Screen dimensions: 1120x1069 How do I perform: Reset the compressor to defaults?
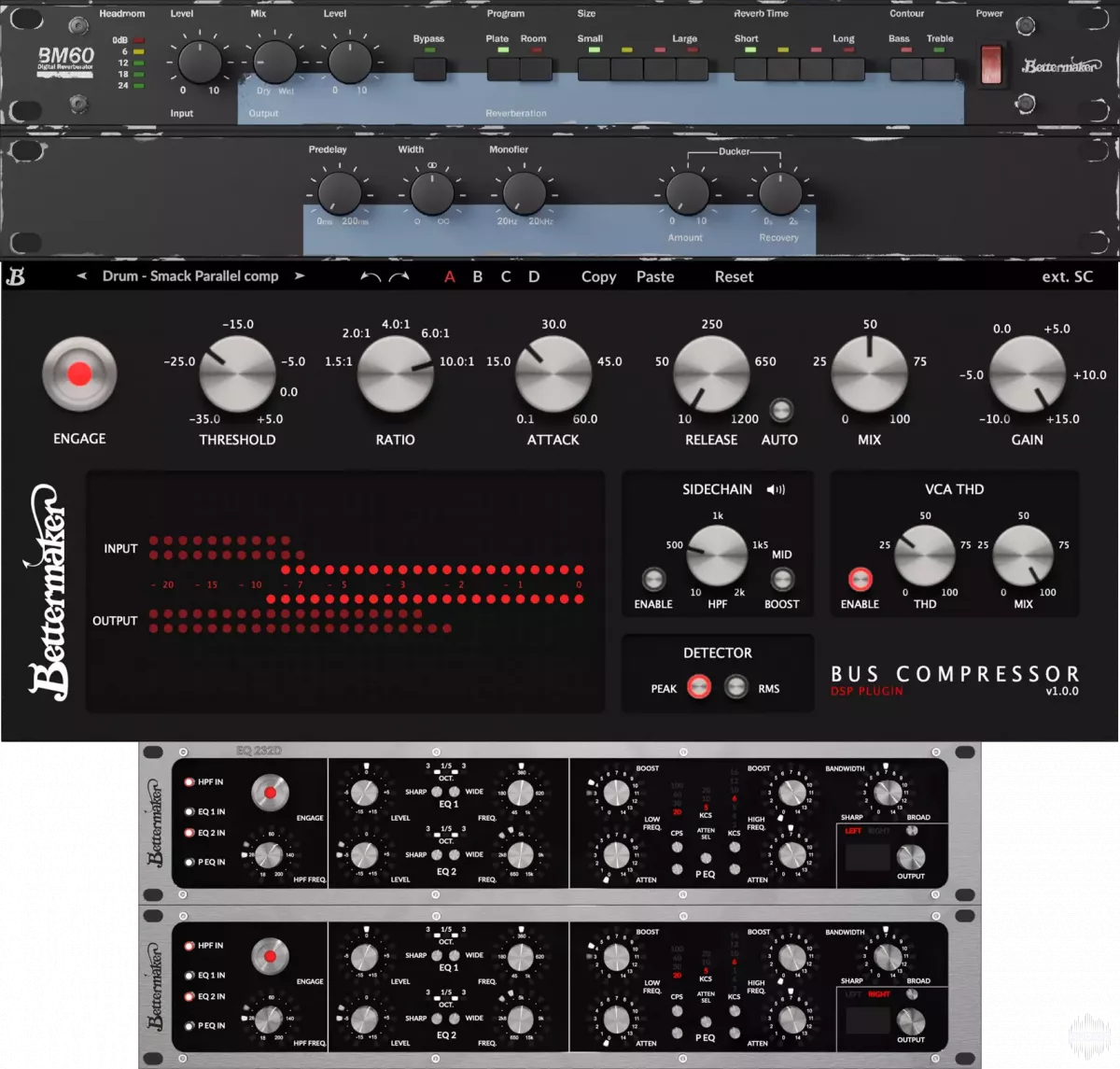(734, 276)
